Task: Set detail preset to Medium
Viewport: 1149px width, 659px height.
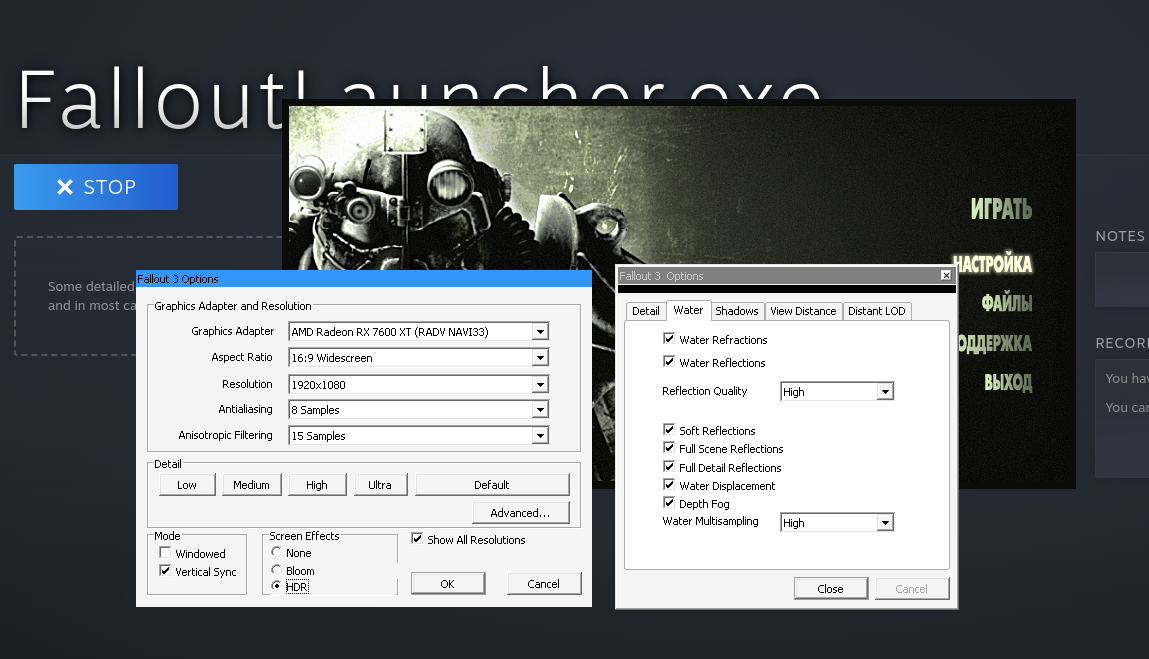Action: click(x=251, y=485)
